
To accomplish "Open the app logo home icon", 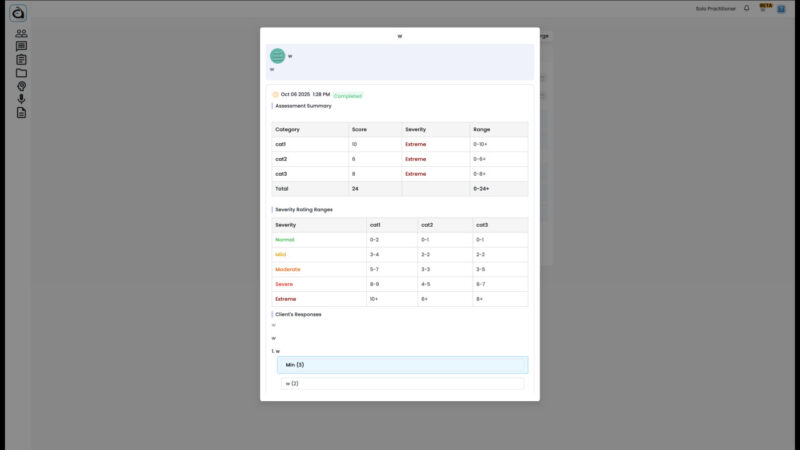I will 18,13.
